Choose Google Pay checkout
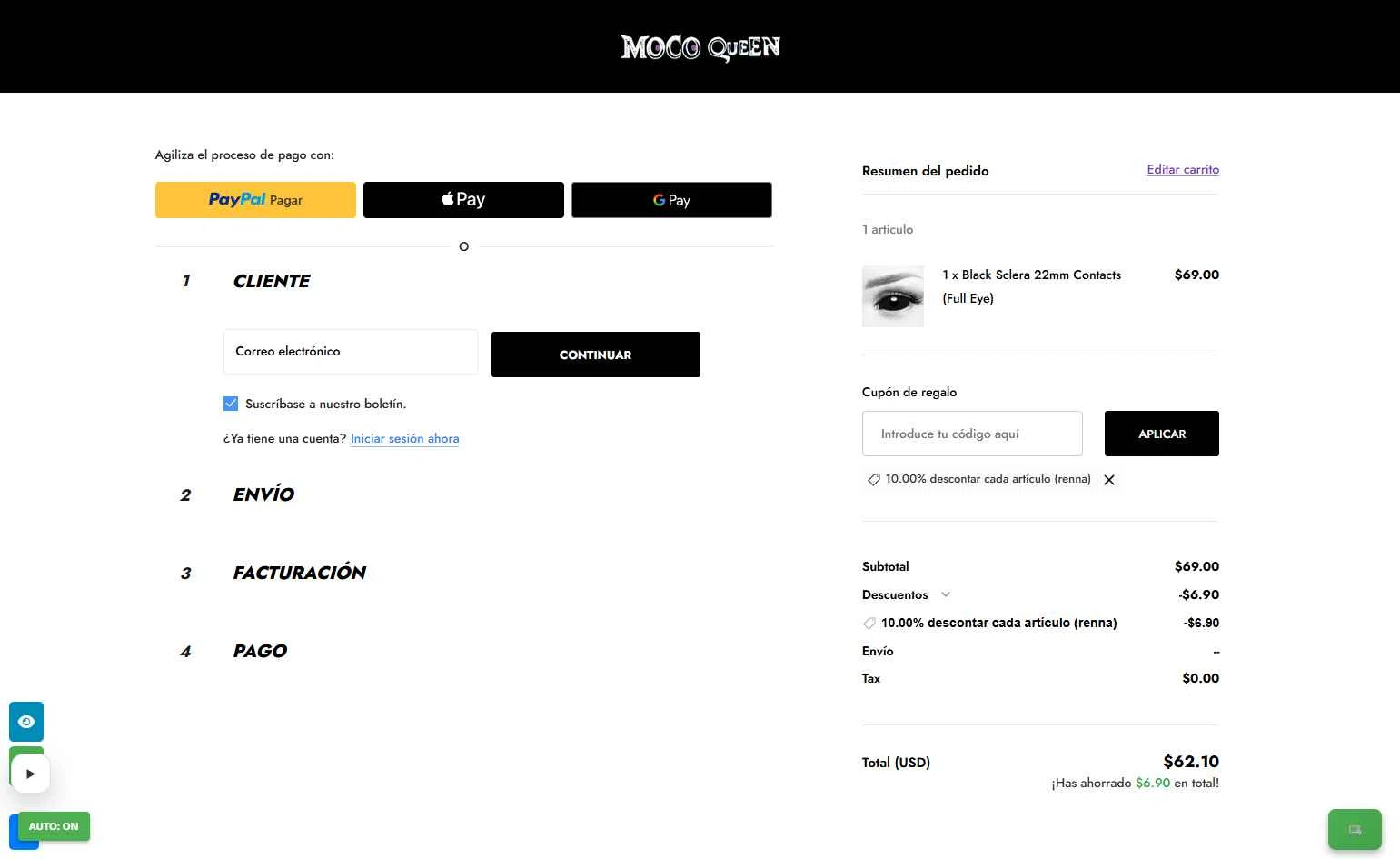The image size is (1400, 859). click(x=671, y=200)
